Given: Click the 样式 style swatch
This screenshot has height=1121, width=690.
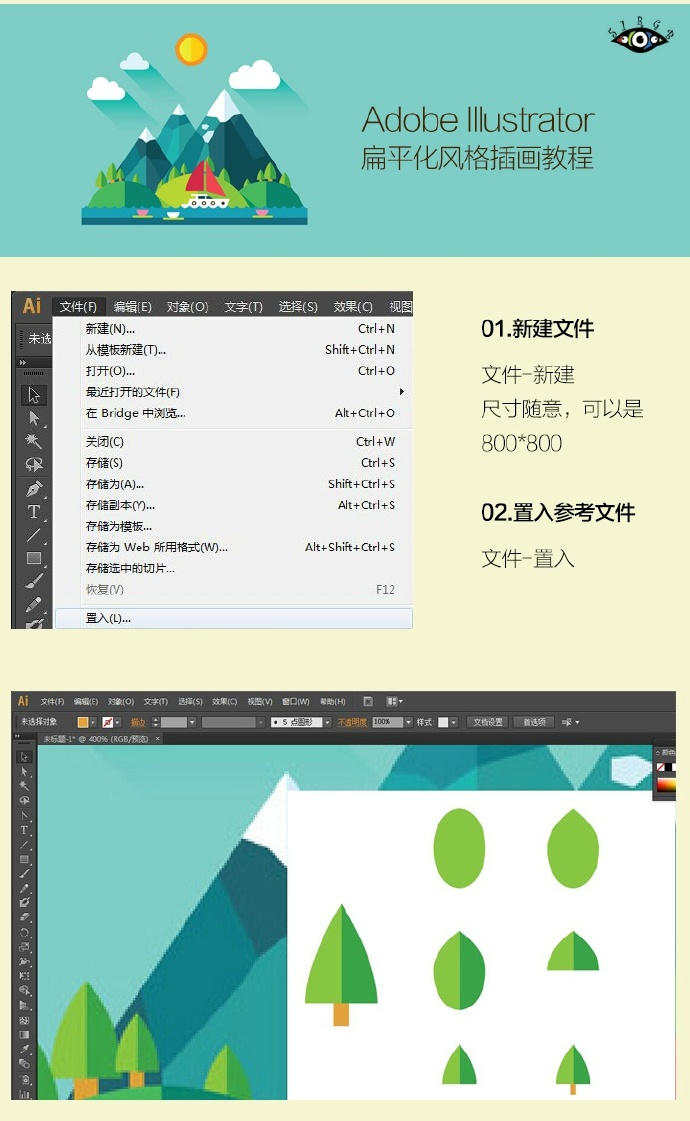Looking at the screenshot, I should pos(443,722).
